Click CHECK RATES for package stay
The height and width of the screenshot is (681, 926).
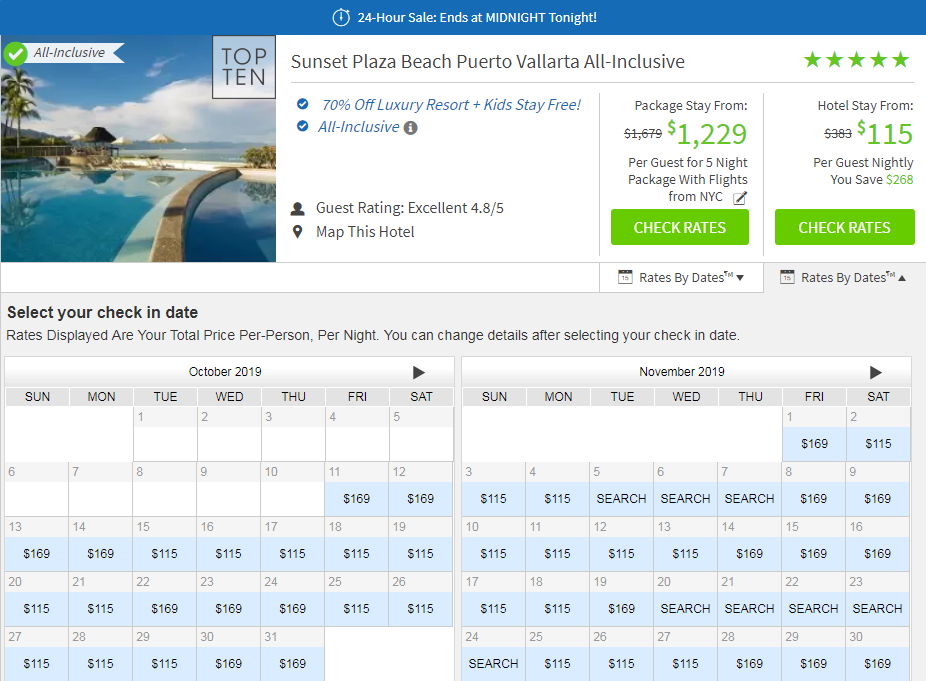pos(680,227)
